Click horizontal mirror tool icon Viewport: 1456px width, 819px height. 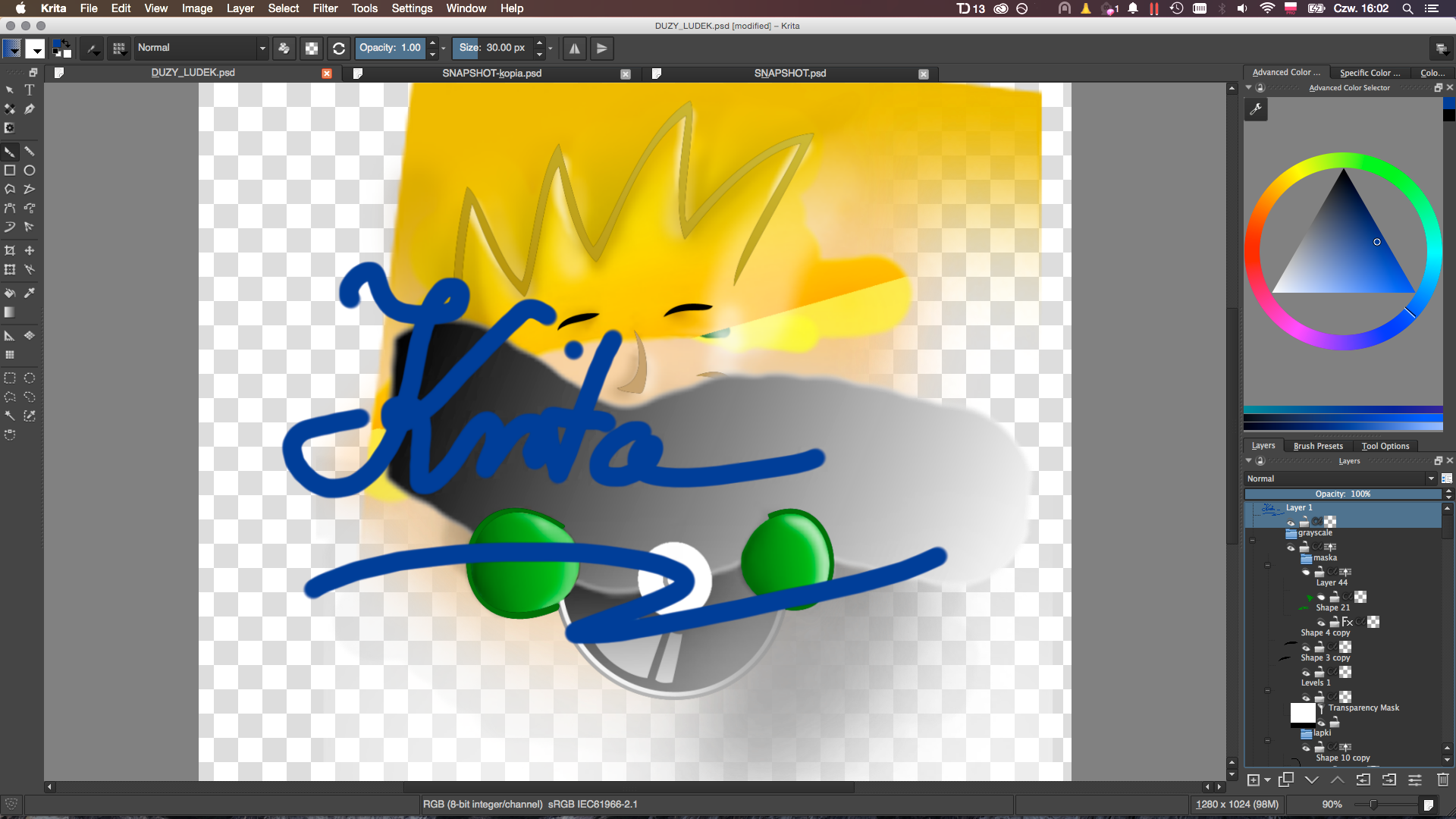(x=575, y=49)
